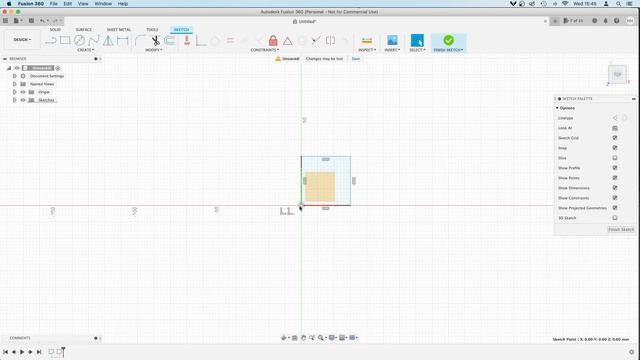Viewport: 640px width, 360px height.
Task: Expand the Origin node
Action: coord(15,92)
